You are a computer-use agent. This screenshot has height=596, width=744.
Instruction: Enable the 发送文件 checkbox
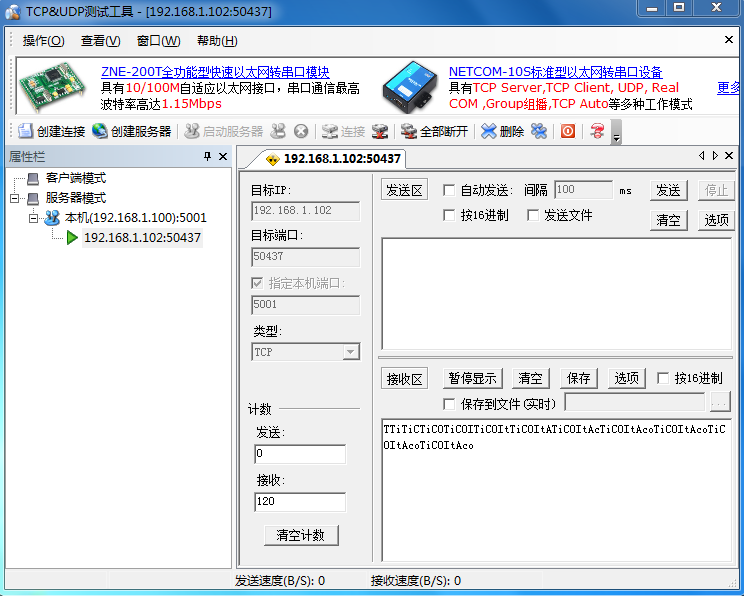[x=533, y=215]
